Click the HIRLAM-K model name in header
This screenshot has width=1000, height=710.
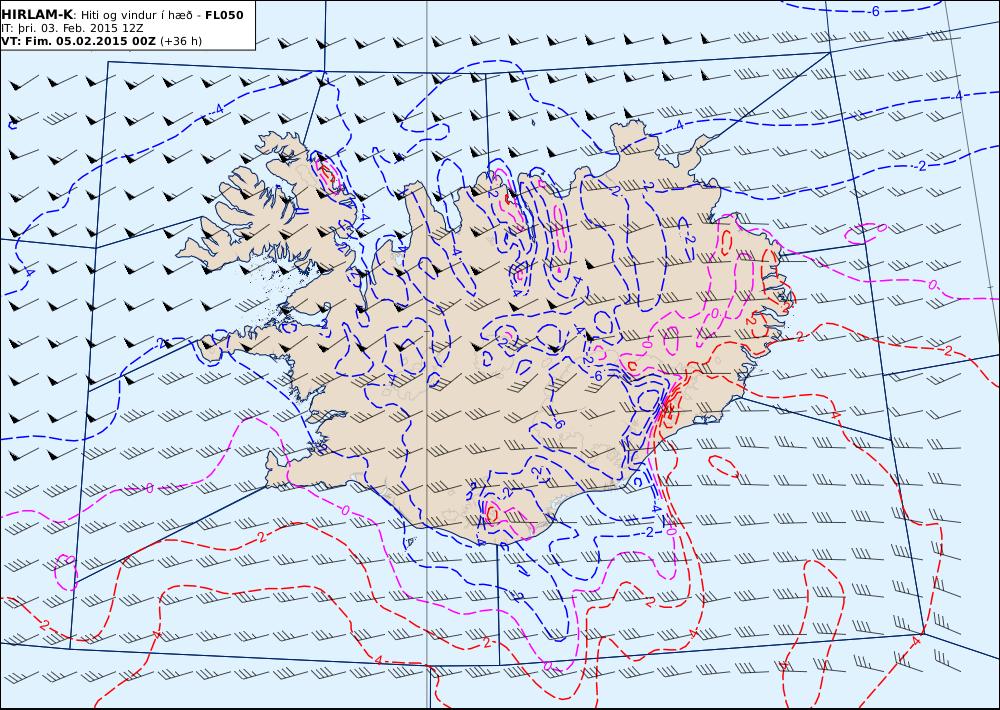click(37, 15)
